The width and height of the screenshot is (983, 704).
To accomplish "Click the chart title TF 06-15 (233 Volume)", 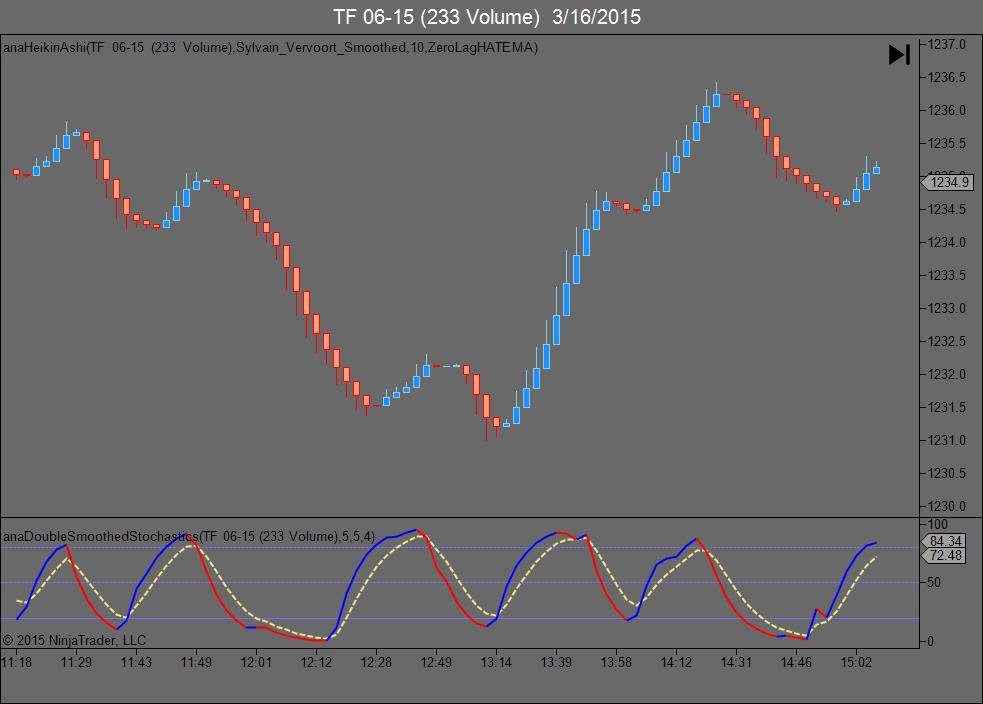I will point(436,17).
